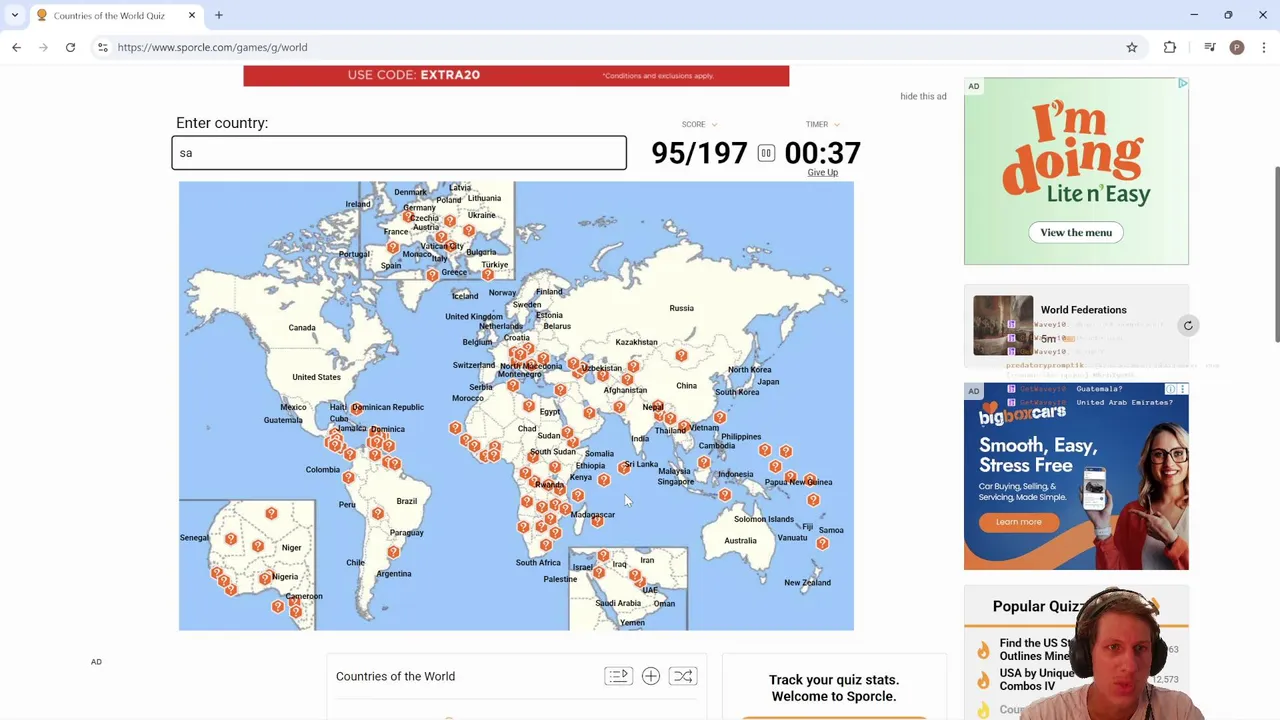Click the Solomon Islands label
The height and width of the screenshot is (720, 1280).
point(764,519)
